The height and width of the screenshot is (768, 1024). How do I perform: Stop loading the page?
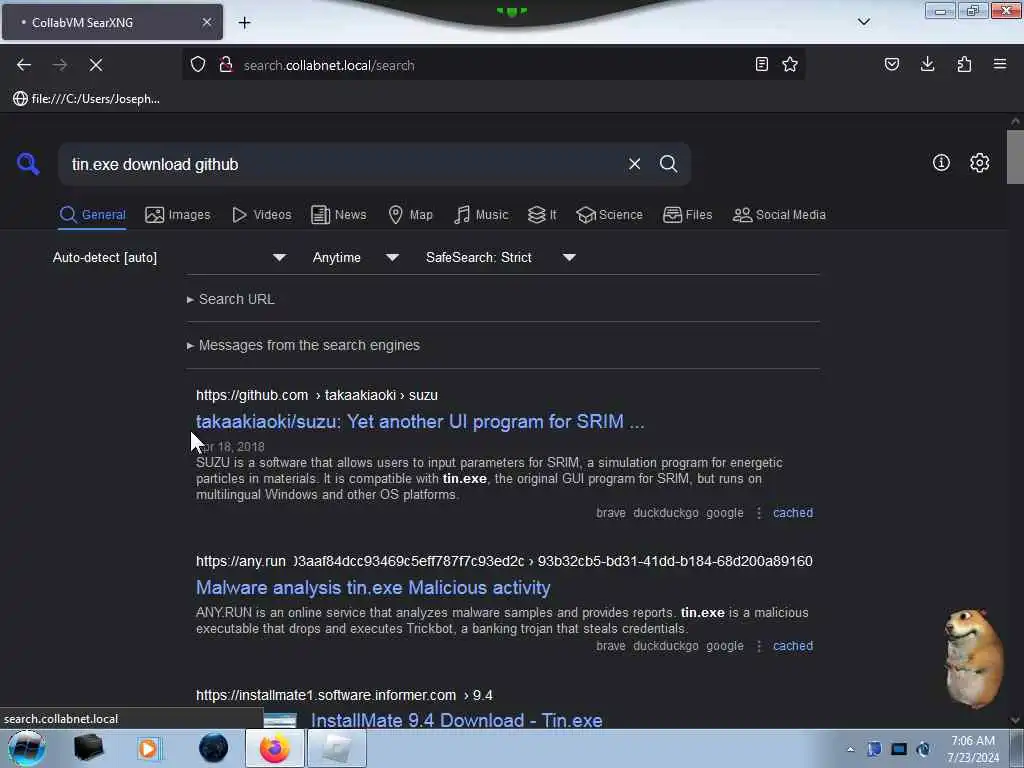(95, 65)
